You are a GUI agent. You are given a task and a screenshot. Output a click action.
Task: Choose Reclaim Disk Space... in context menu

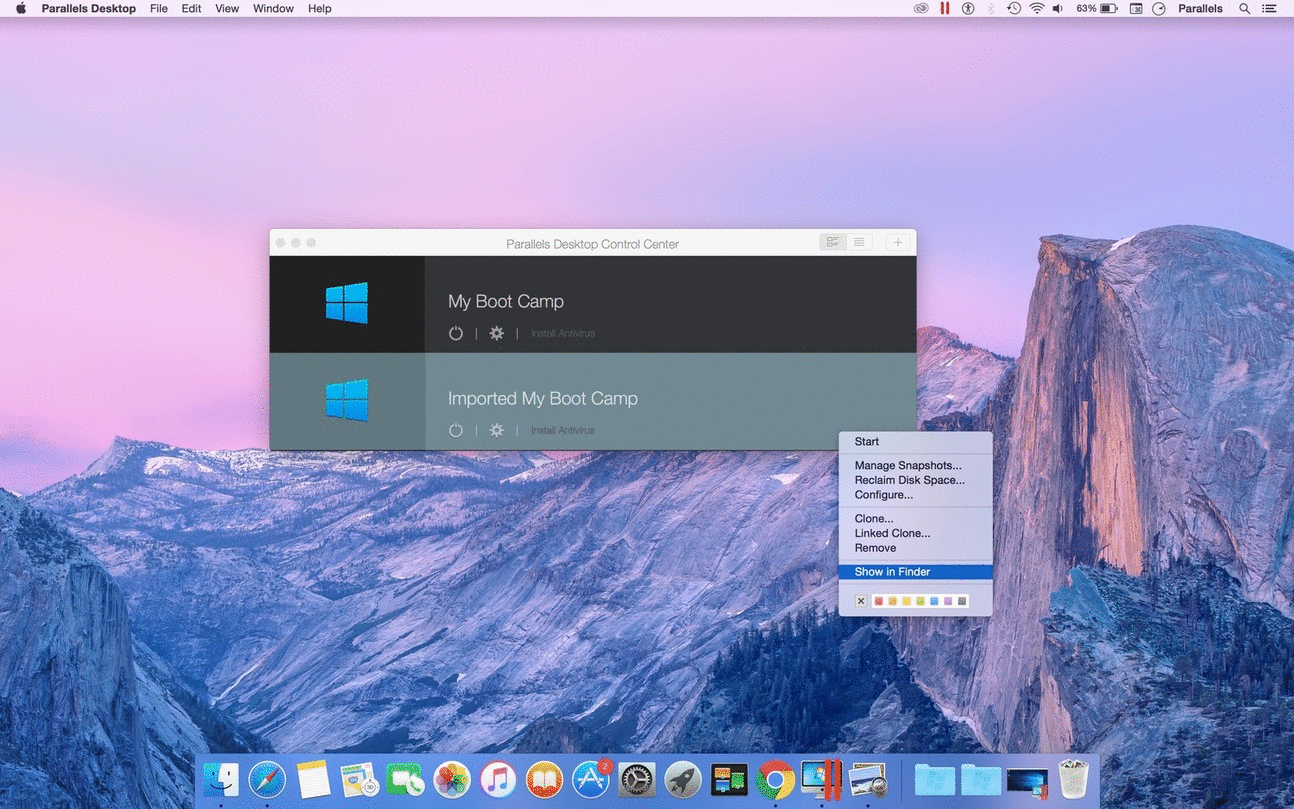coord(915,480)
